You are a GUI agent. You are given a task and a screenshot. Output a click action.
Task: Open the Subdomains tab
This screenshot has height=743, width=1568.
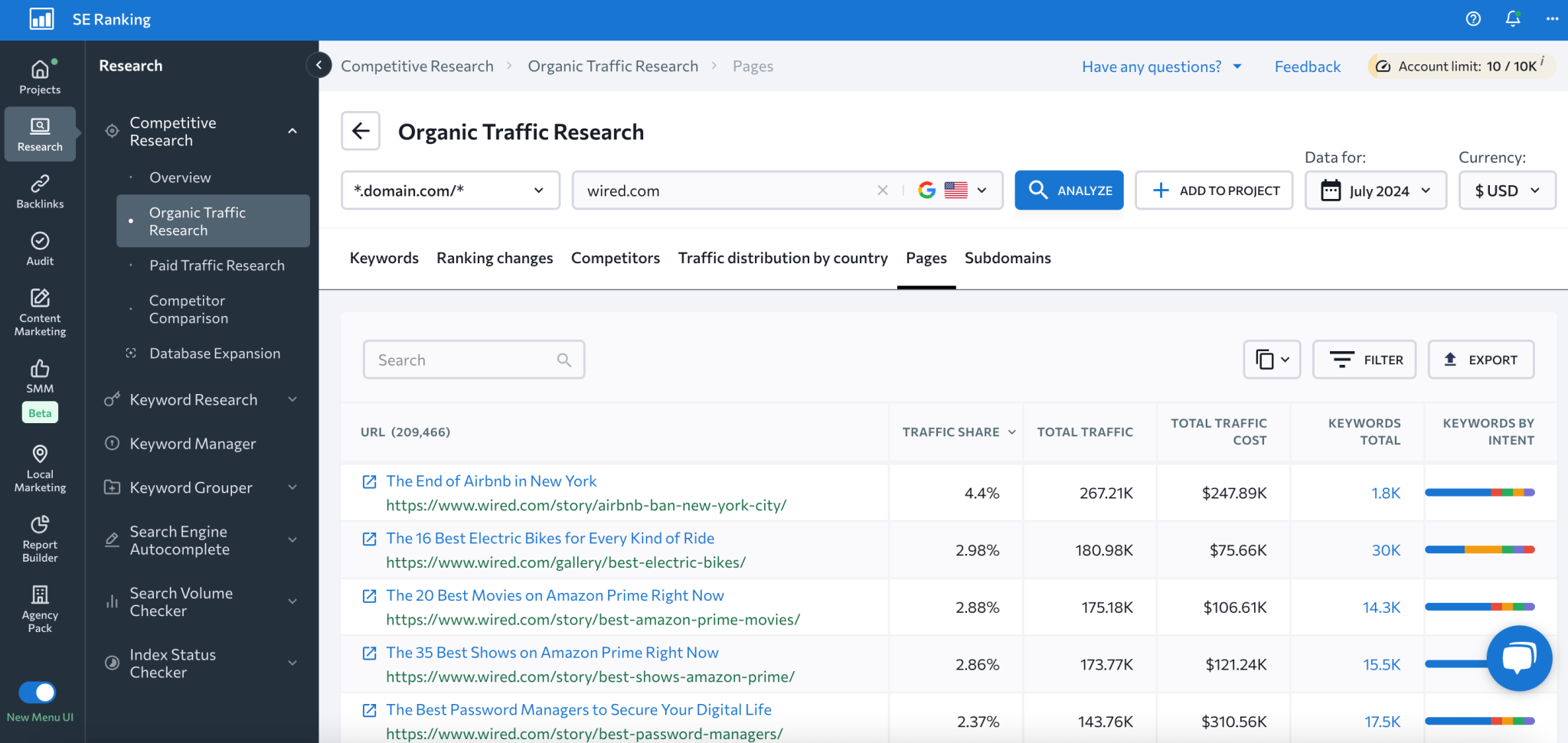coord(1008,258)
